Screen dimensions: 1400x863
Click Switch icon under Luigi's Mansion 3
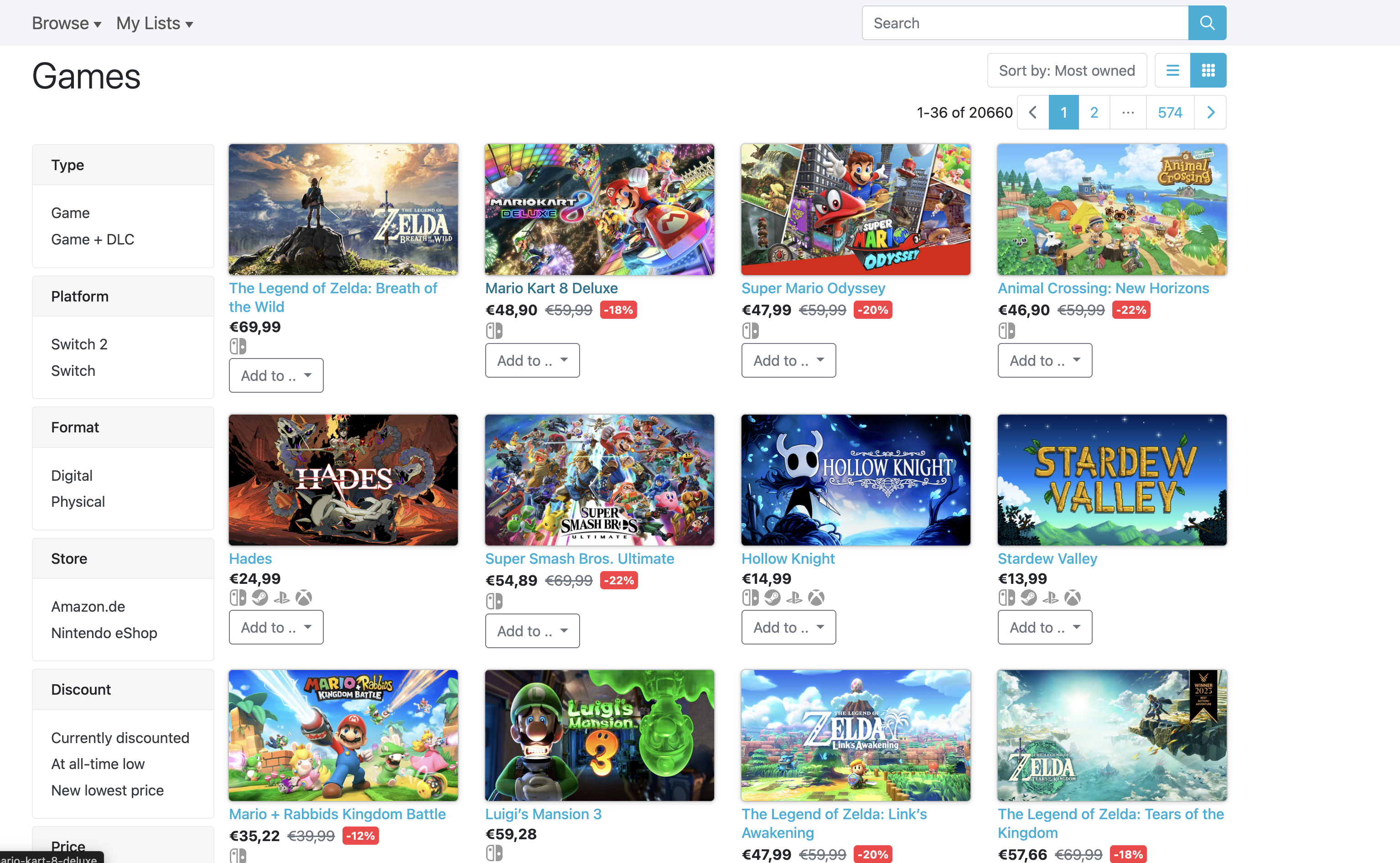494,854
